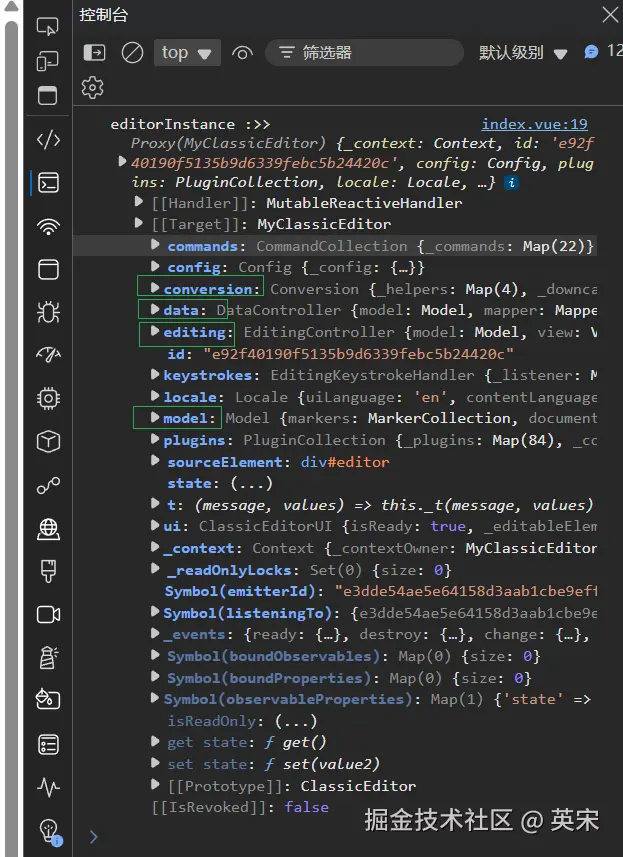Click the blue info badge after Locale
This screenshot has height=857, width=623.
(x=512, y=183)
